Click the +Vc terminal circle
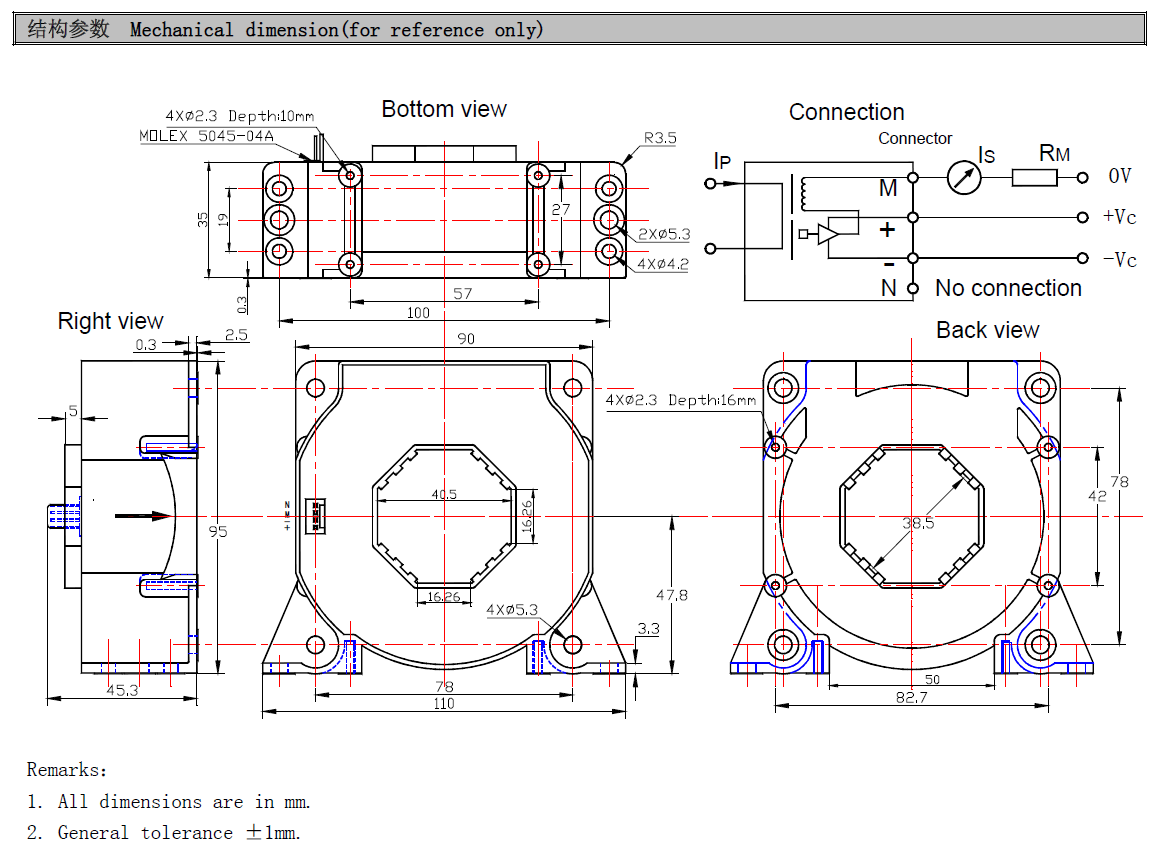1153x861 pixels. (1082, 217)
